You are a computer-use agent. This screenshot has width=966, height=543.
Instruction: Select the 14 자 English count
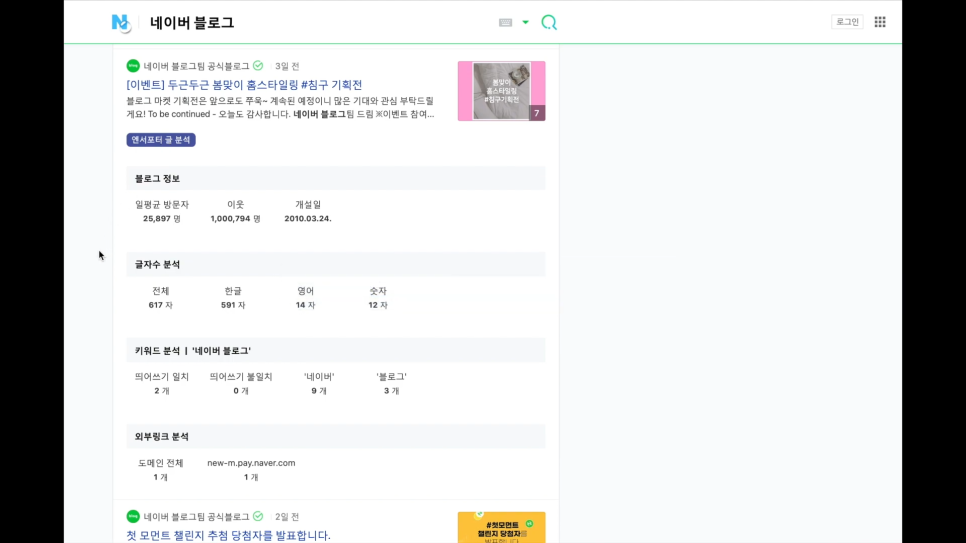[306, 305]
